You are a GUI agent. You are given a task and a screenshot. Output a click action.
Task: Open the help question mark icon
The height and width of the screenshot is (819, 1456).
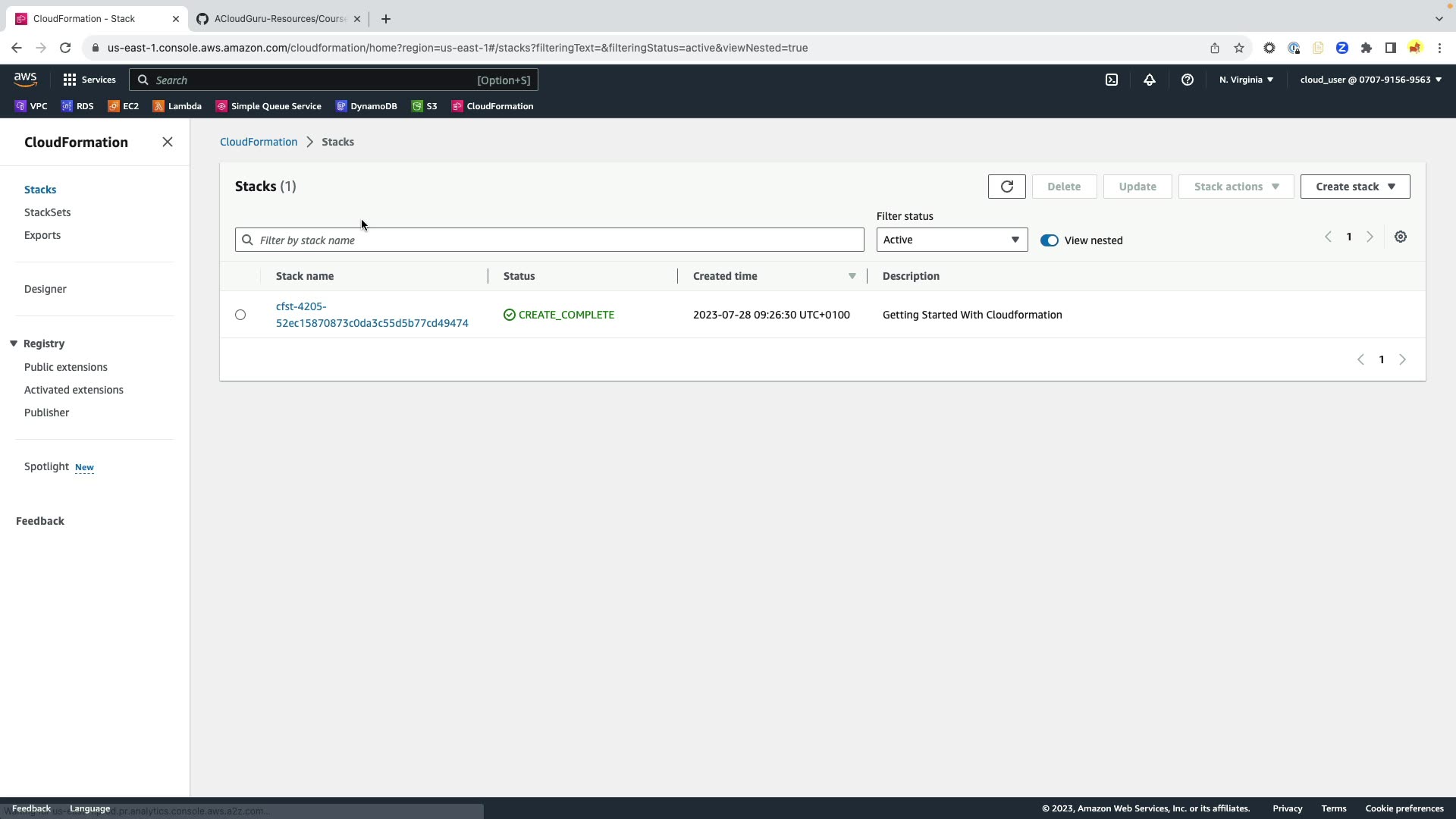pos(1187,80)
